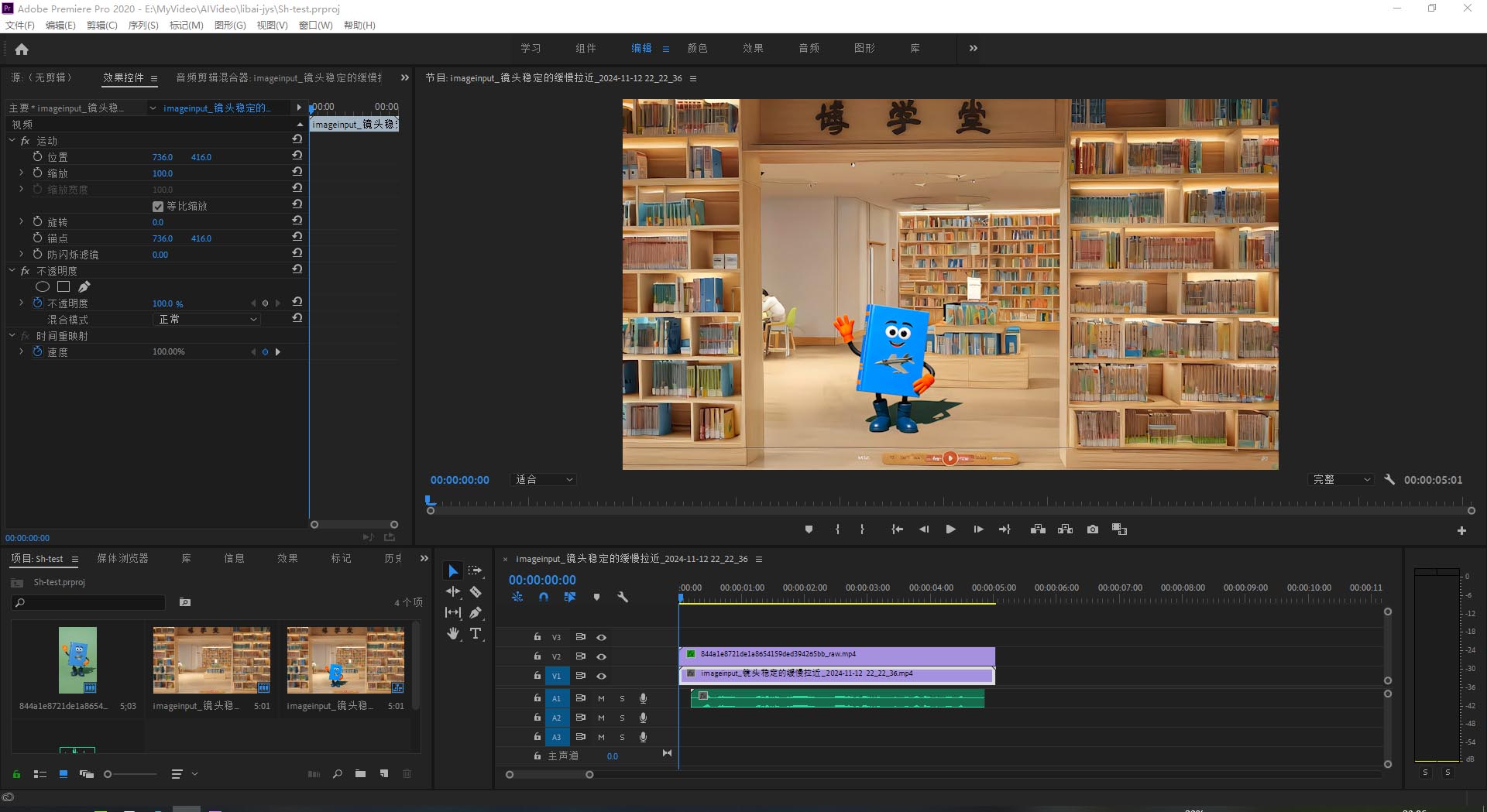The height and width of the screenshot is (812, 1487).
Task: Toggle lock on track V2
Action: tap(537, 656)
